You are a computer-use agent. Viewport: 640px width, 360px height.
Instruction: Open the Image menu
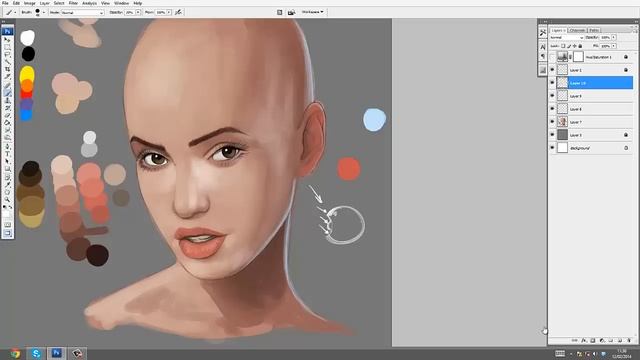click(29, 3)
